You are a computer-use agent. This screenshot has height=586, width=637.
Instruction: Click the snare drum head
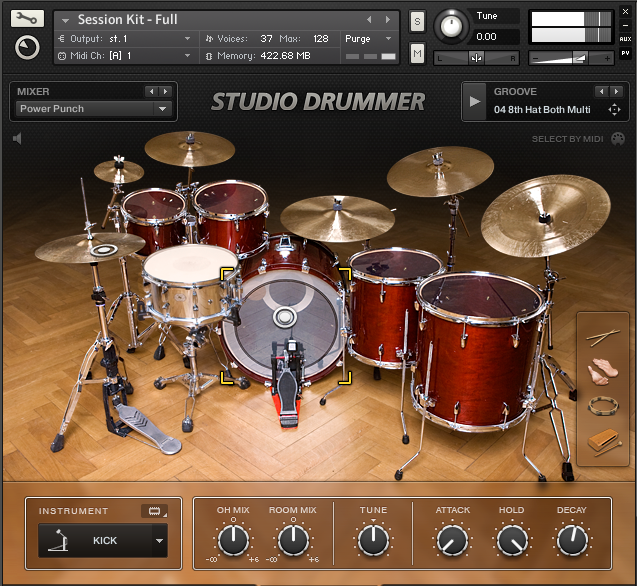pyautogui.click(x=190, y=263)
